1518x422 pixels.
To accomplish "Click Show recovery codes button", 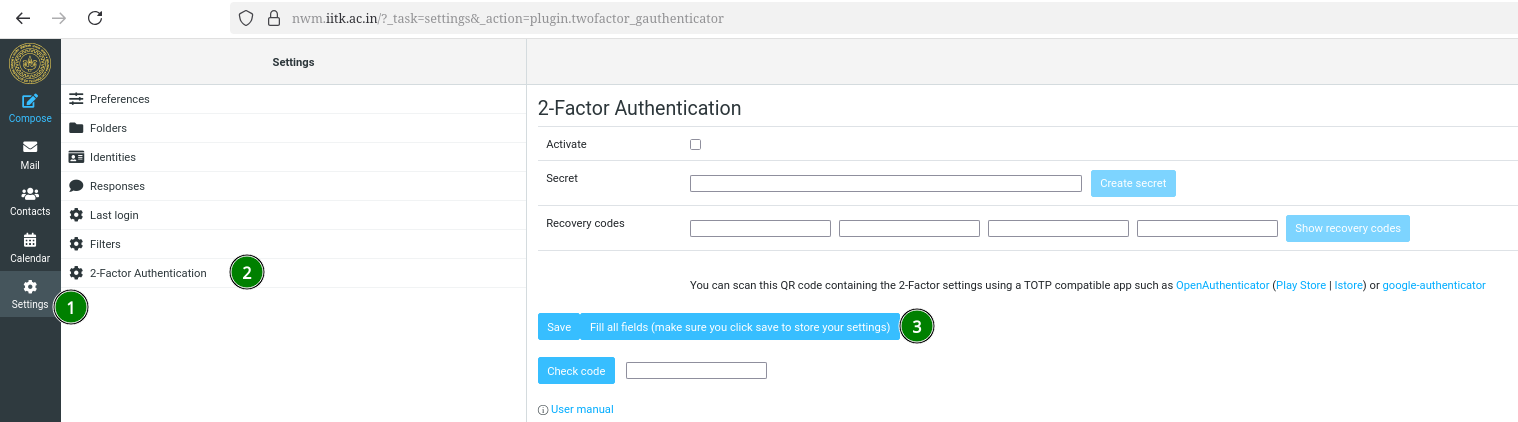I will 1347,228.
